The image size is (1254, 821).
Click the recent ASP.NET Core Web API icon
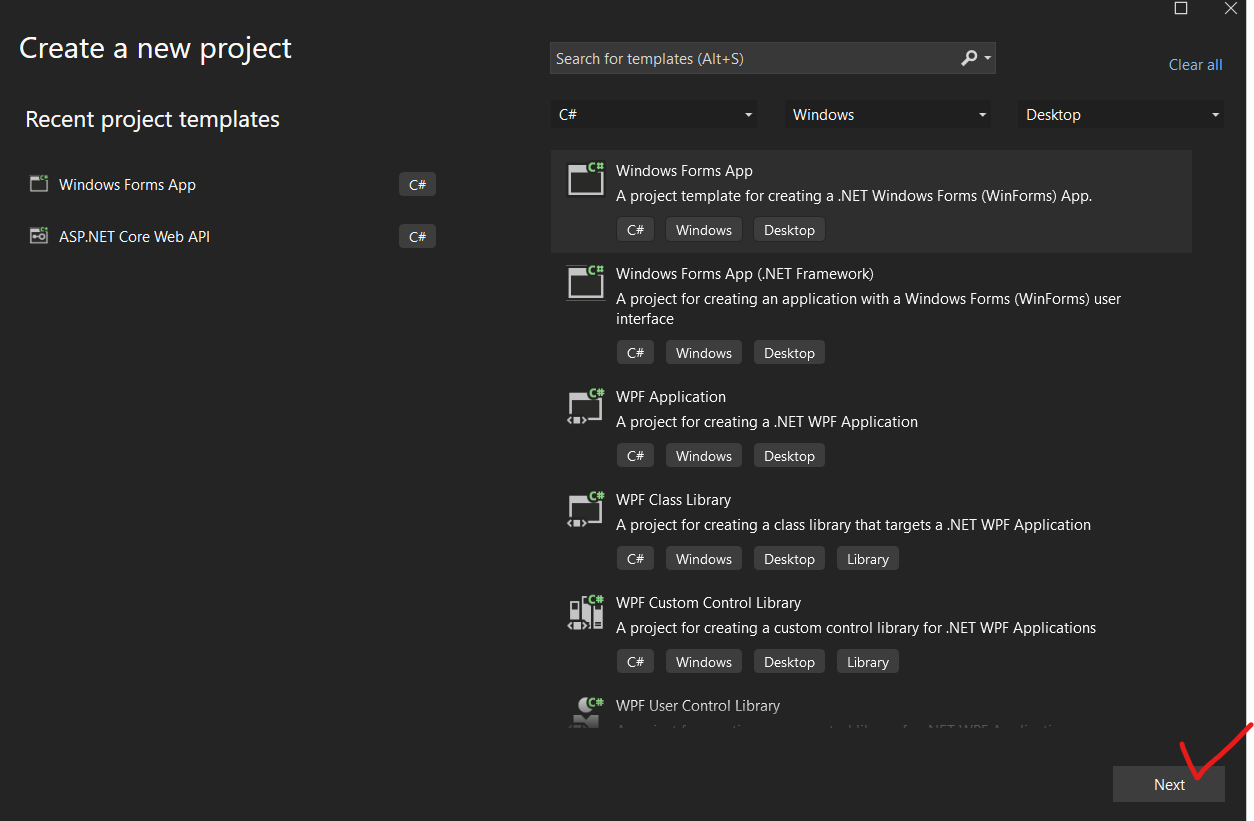[x=39, y=236]
